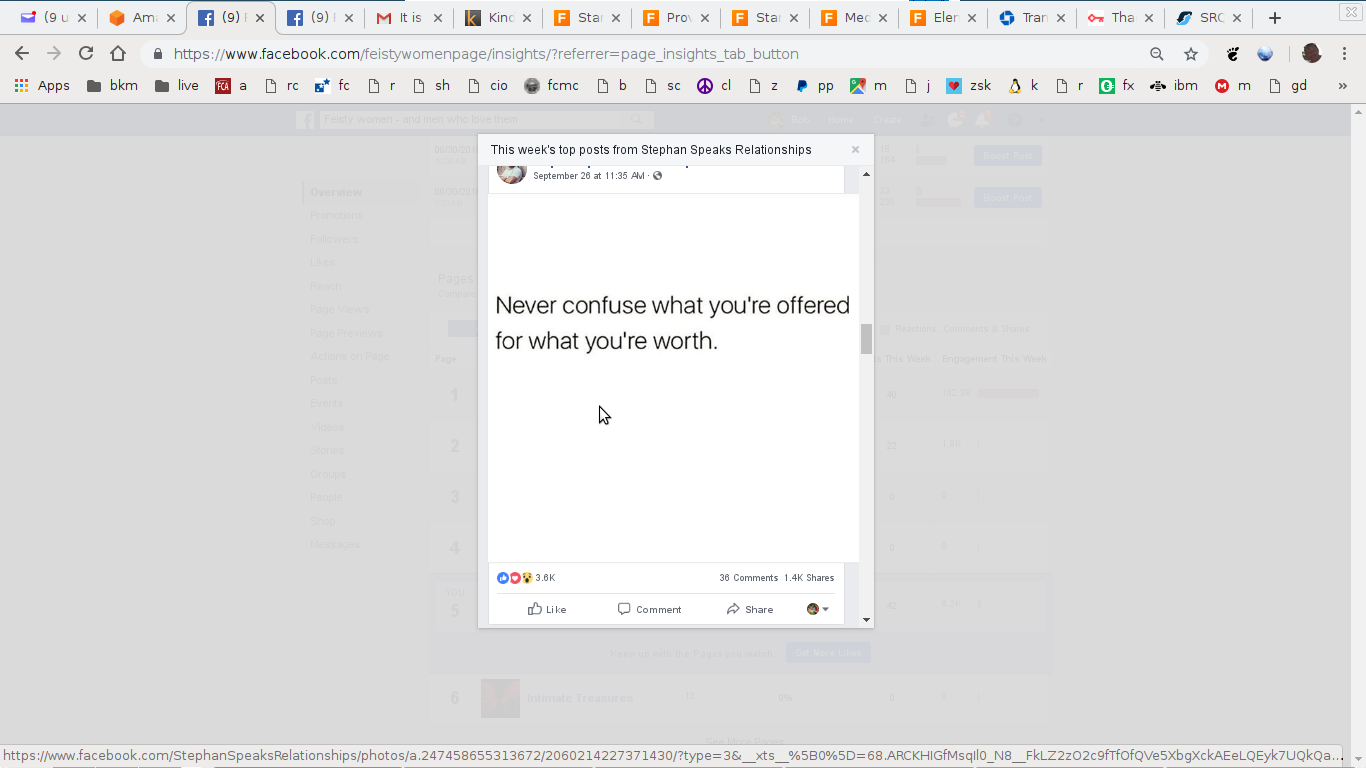Image resolution: width=1366 pixels, height=768 pixels.
Task: Click the public globe icon beside the timestamp
Action: (x=657, y=176)
